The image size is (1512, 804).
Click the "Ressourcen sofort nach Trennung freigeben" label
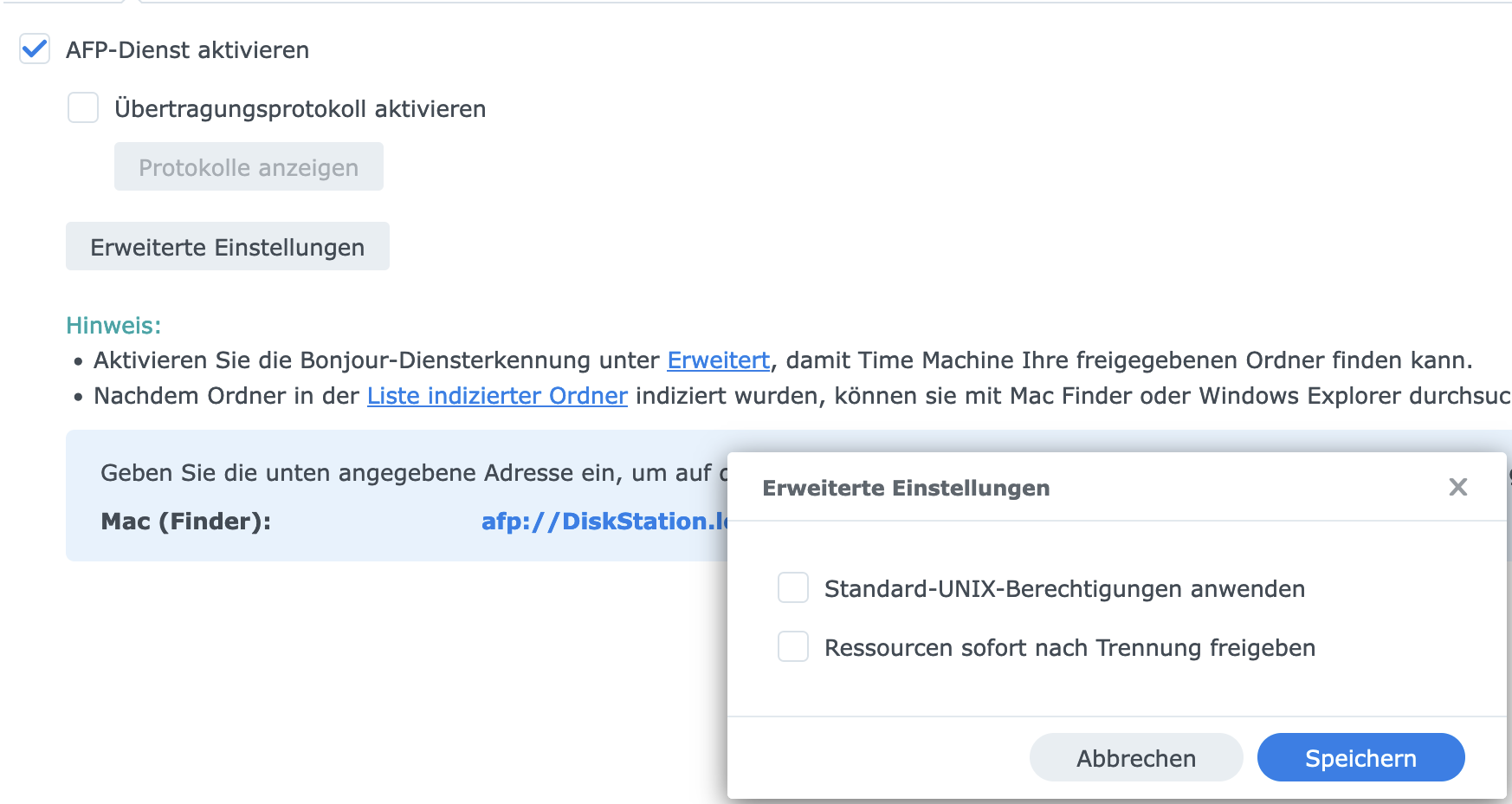pos(1069,648)
